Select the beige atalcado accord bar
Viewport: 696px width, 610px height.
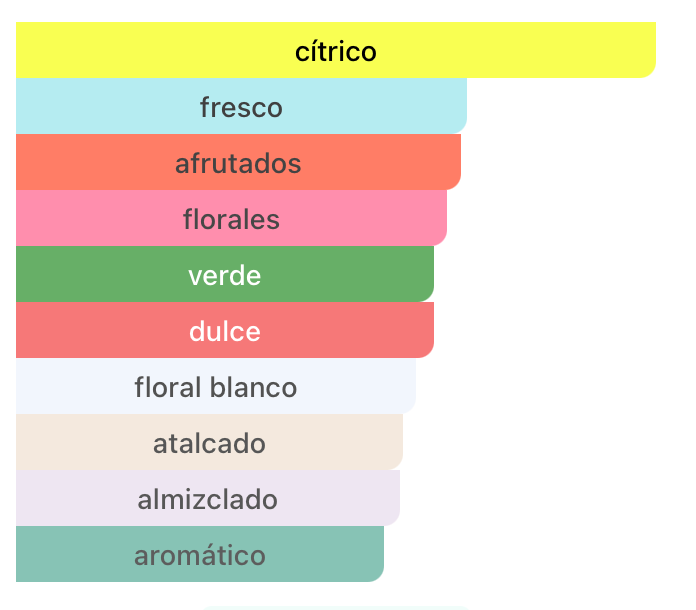[210, 441]
